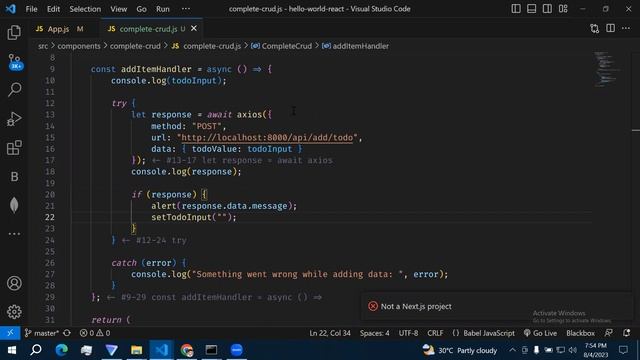
Task: Open Blackbox extension in activity bar
Action: tap(14, 176)
